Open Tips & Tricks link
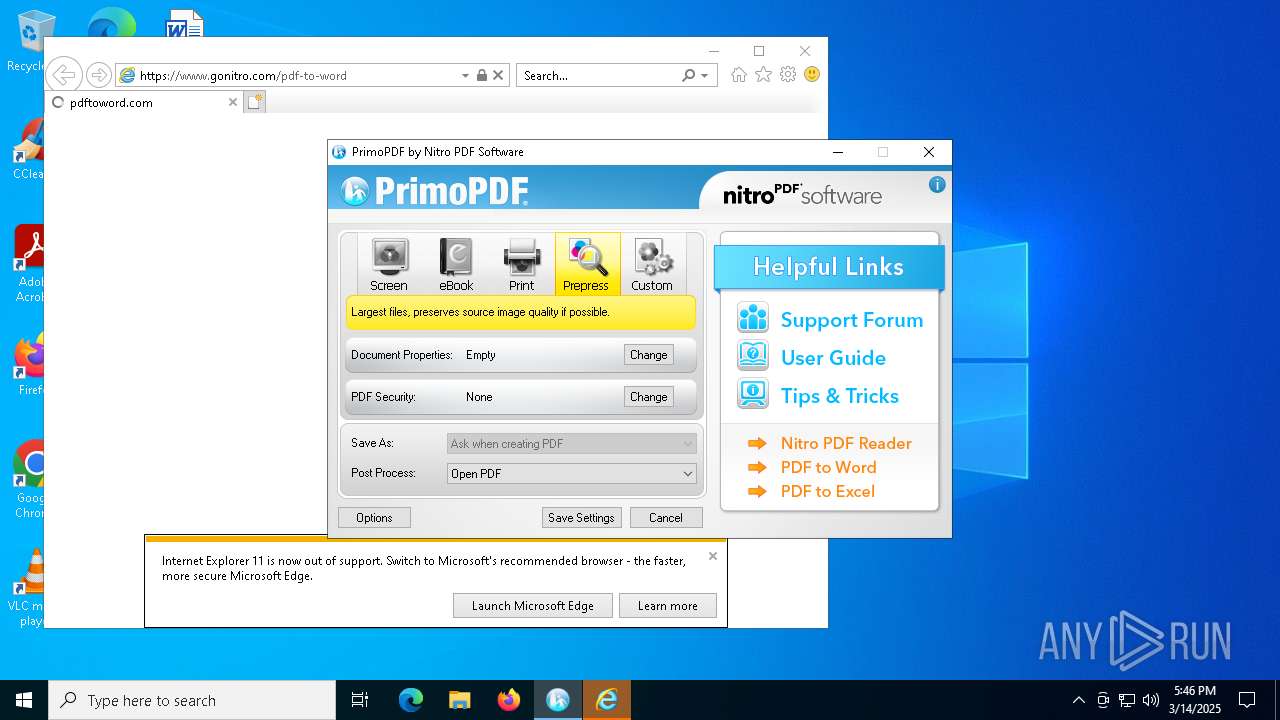Image resolution: width=1280 pixels, height=720 pixels. click(840, 396)
